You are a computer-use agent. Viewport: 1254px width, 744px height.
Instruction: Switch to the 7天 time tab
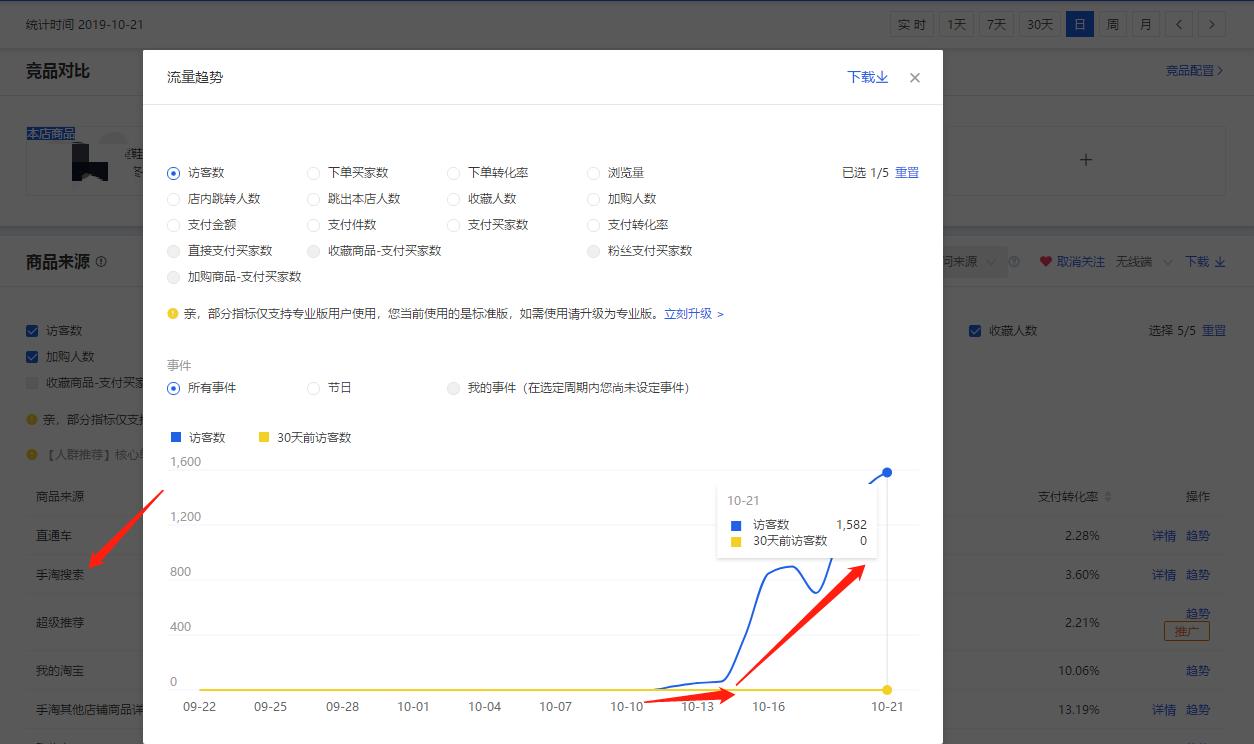[994, 23]
